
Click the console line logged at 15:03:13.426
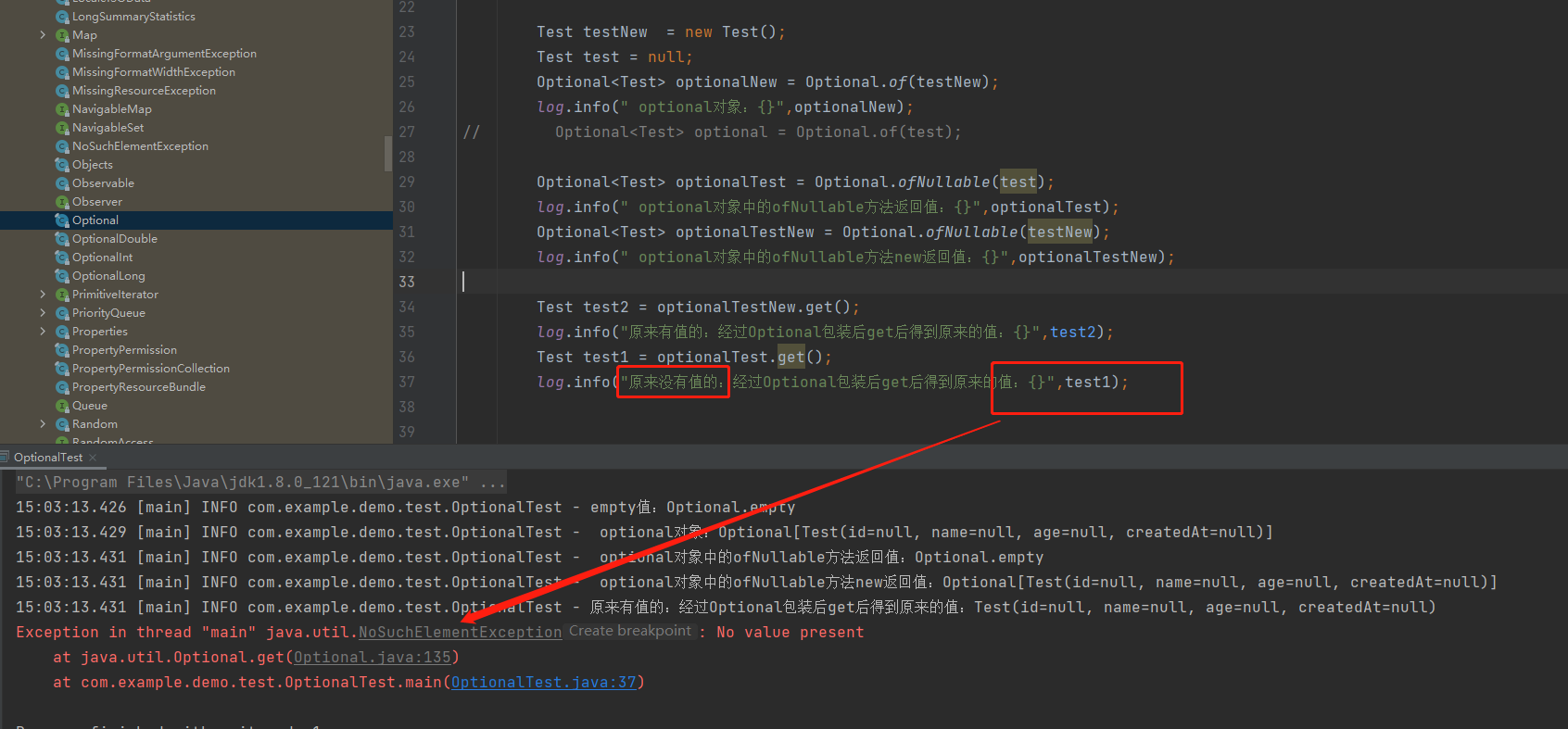[x=405, y=507]
